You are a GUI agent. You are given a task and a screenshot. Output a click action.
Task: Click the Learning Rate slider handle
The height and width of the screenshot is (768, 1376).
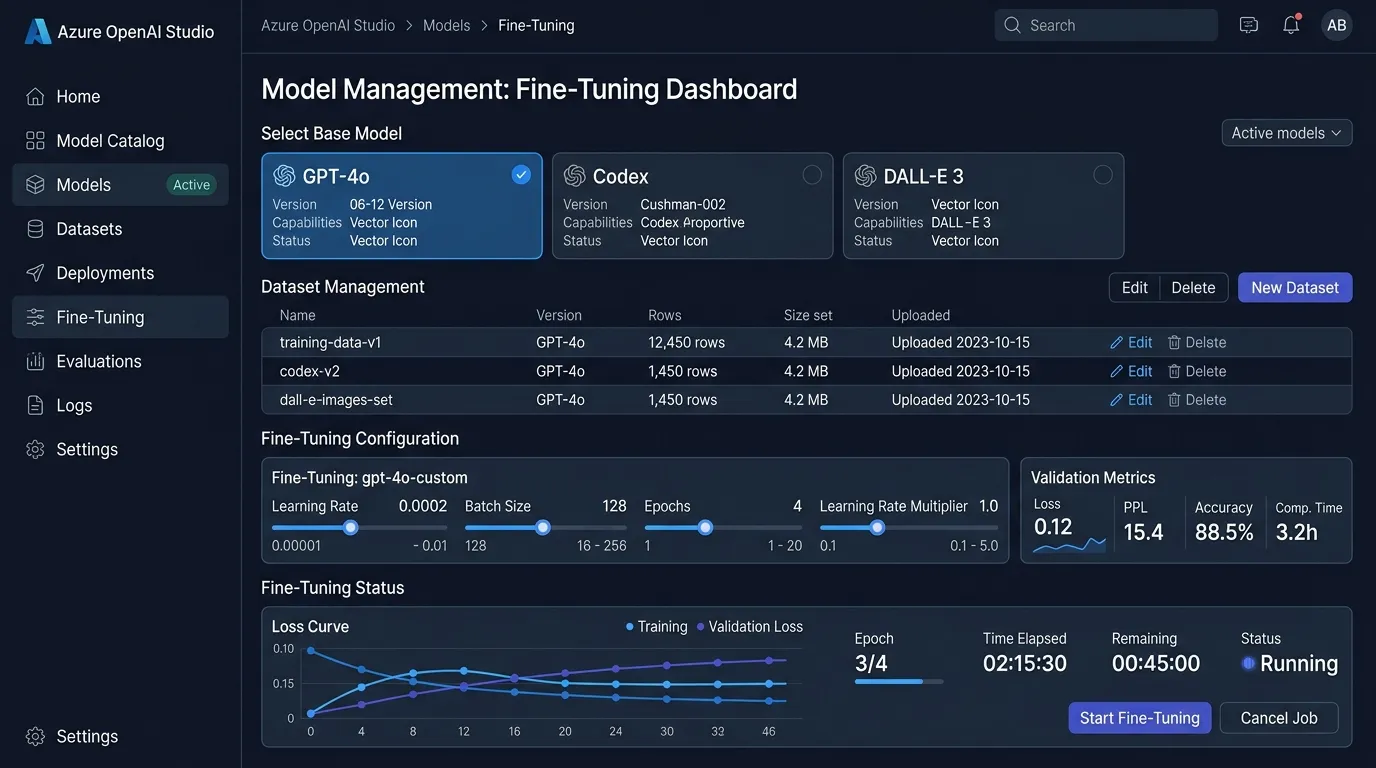coord(350,527)
